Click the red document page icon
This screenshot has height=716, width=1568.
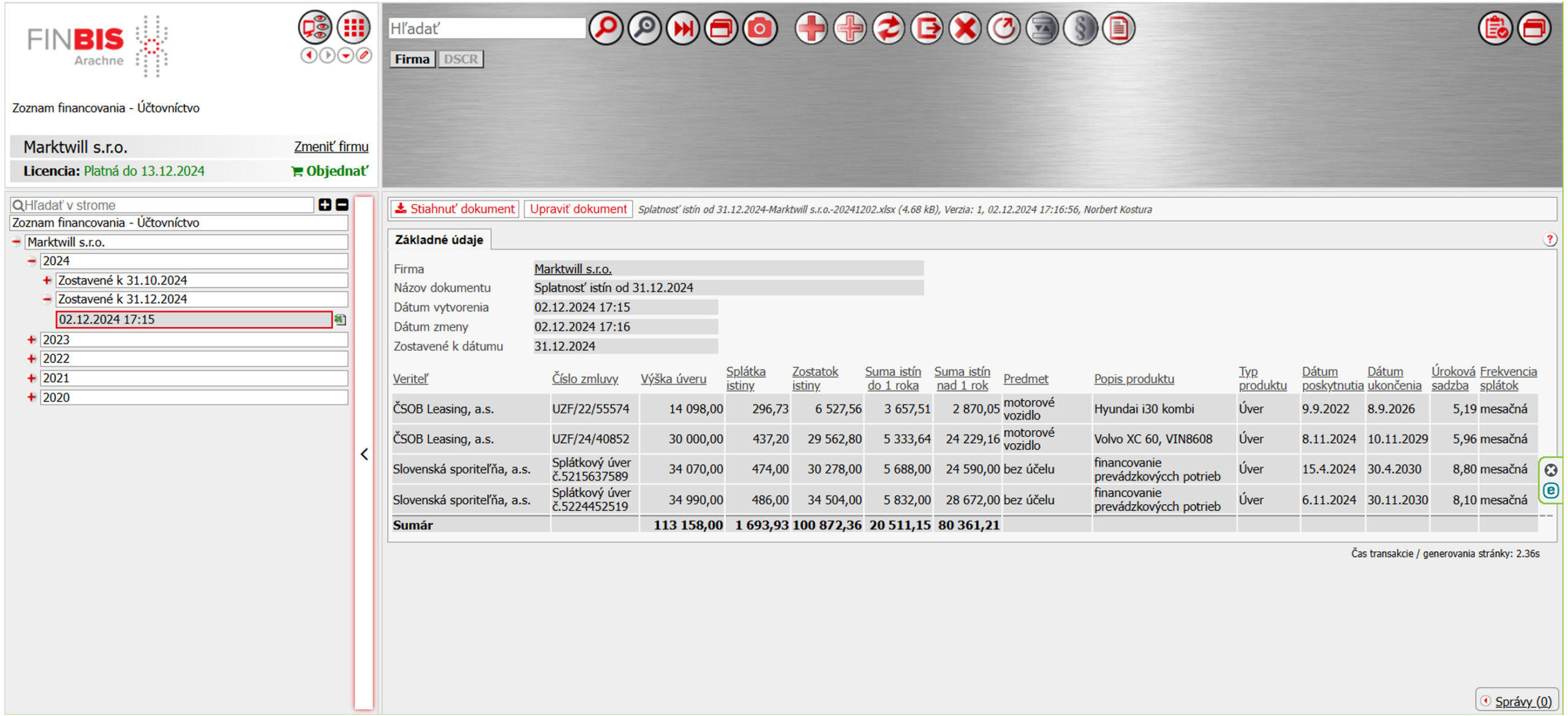coord(1118,28)
